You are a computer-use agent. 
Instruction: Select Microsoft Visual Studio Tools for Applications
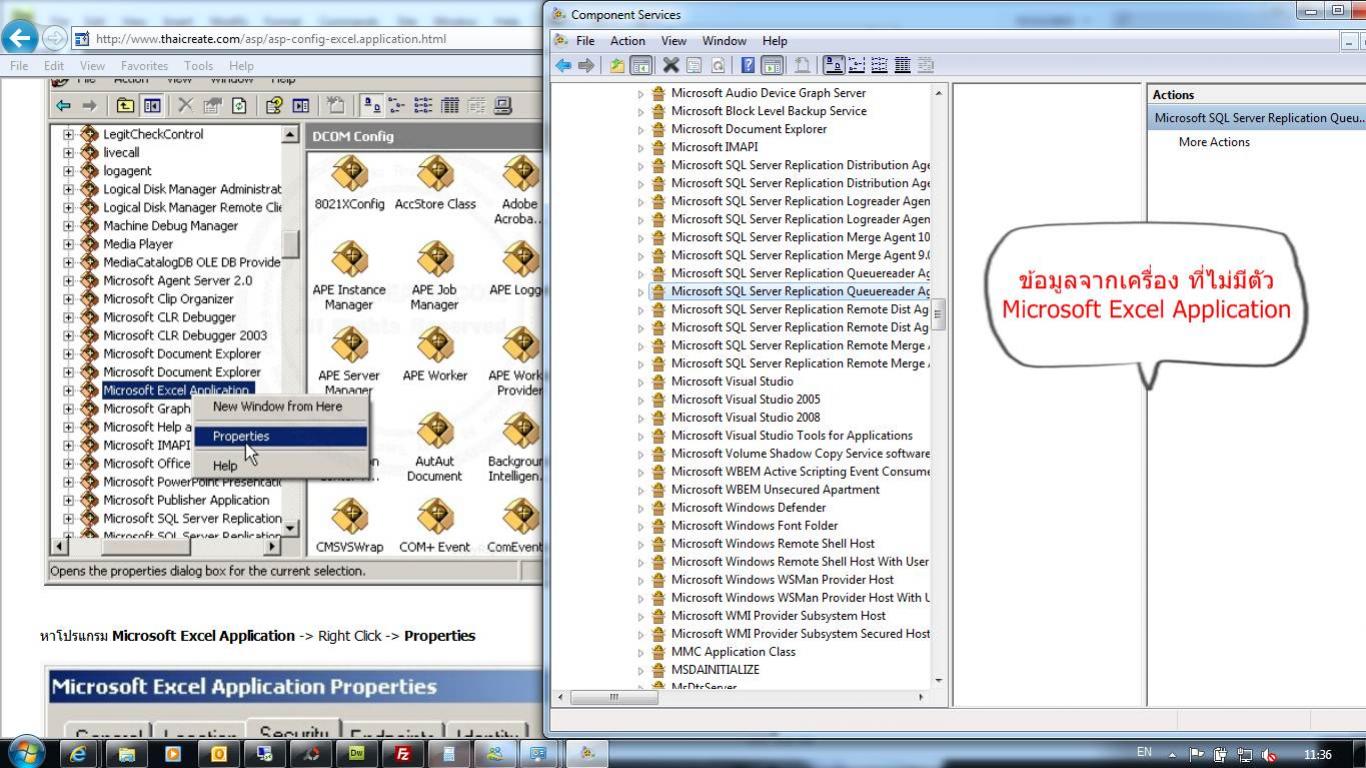tap(791, 435)
